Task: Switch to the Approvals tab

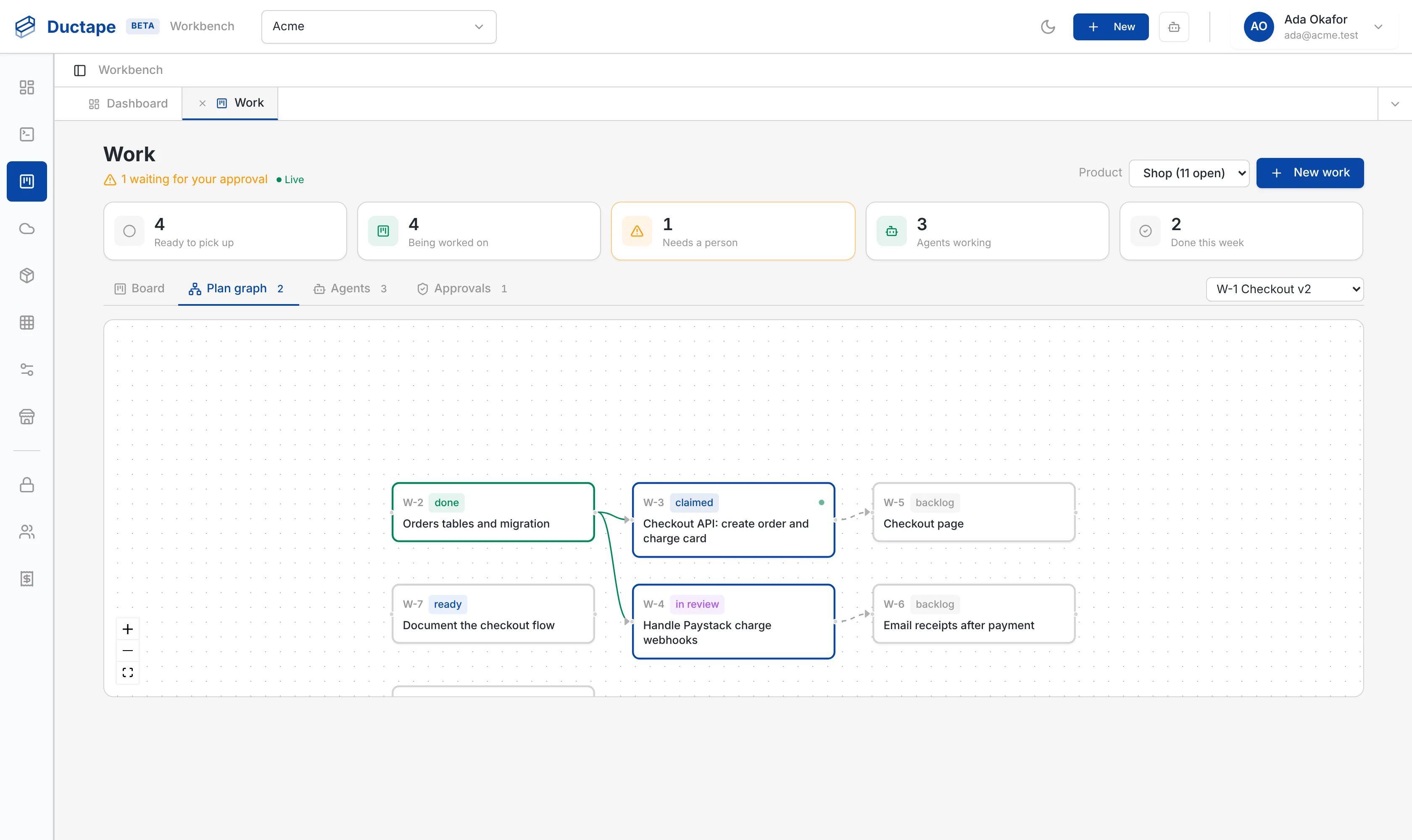Action: (462, 289)
